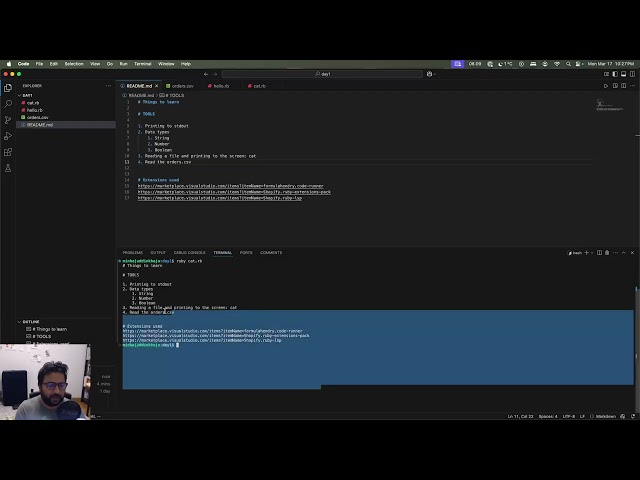The width and height of the screenshot is (640, 480).
Task: Select README.md in file explorer
Action: 65,125
